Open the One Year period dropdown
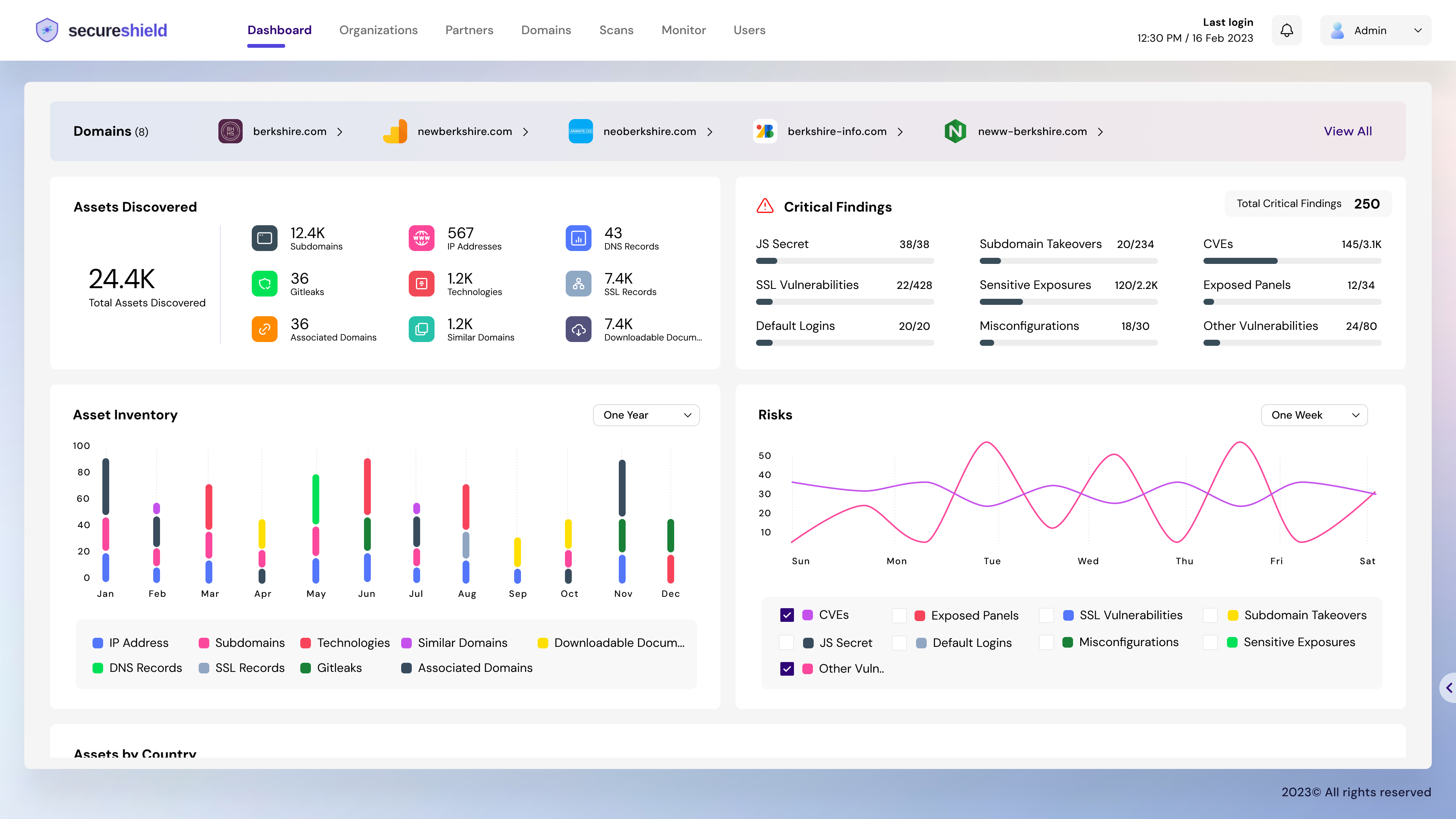This screenshot has height=819, width=1456. [x=646, y=416]
